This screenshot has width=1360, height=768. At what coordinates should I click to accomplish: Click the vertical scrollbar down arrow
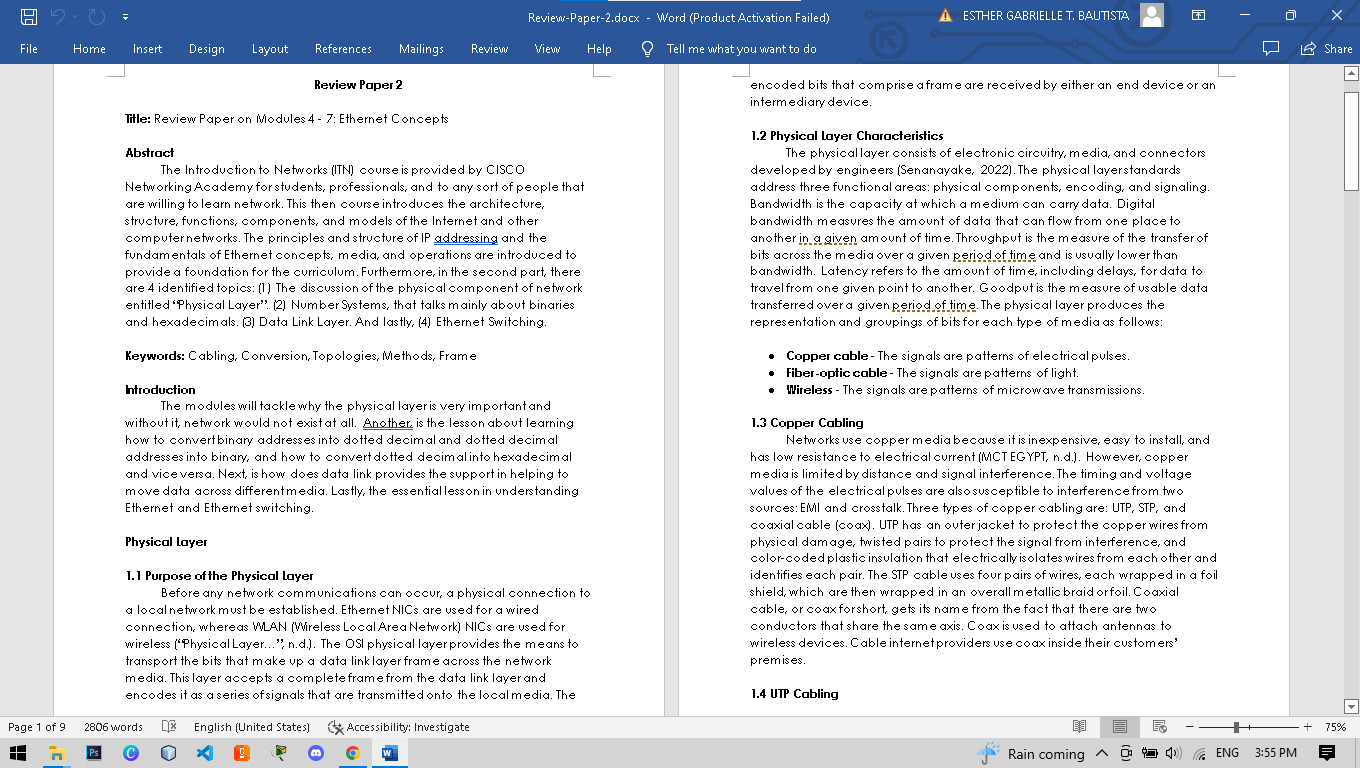coord(1351,706)
